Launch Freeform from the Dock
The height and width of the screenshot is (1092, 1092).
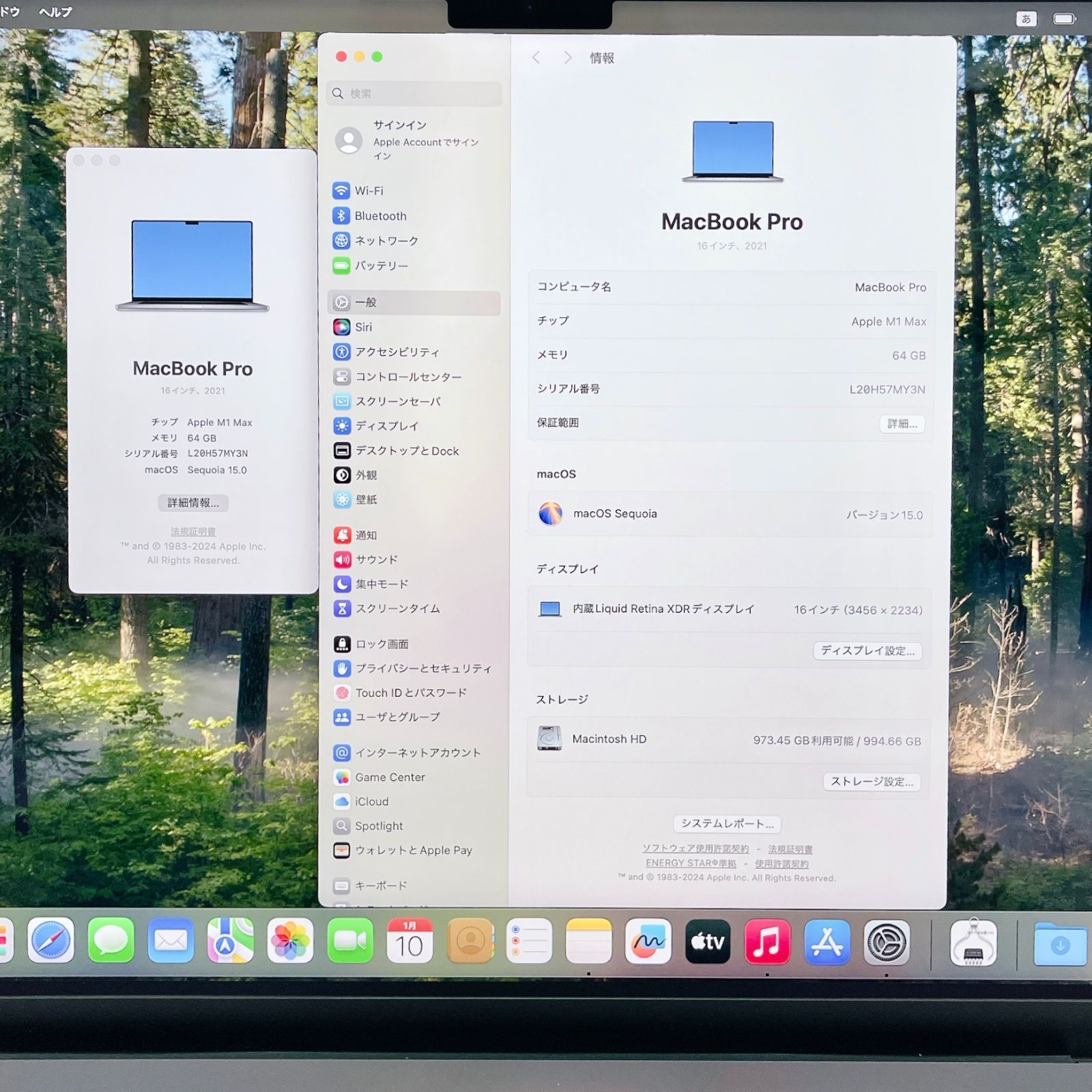tap(648, 942)
